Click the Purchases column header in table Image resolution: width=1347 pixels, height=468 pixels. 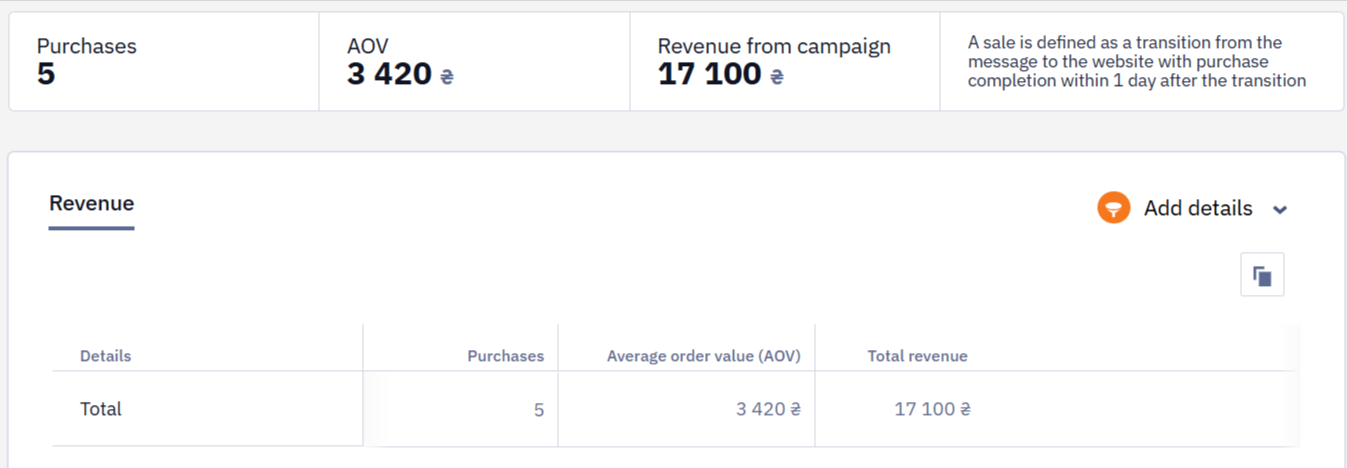click(x=506, y=356)
